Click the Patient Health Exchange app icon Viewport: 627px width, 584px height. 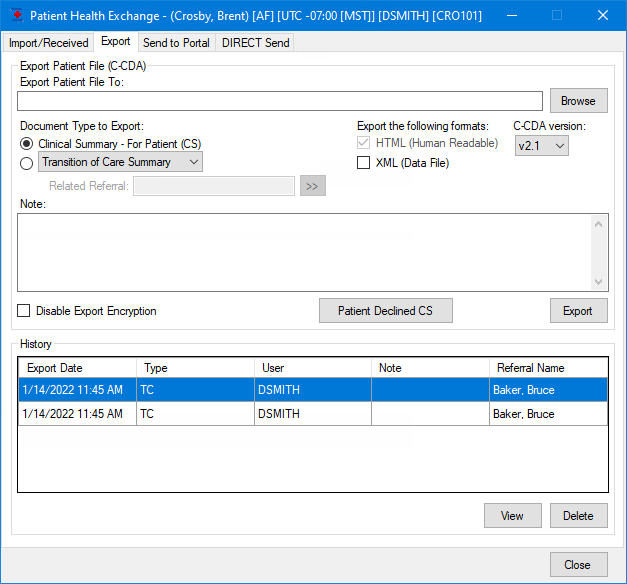[15, 16]
